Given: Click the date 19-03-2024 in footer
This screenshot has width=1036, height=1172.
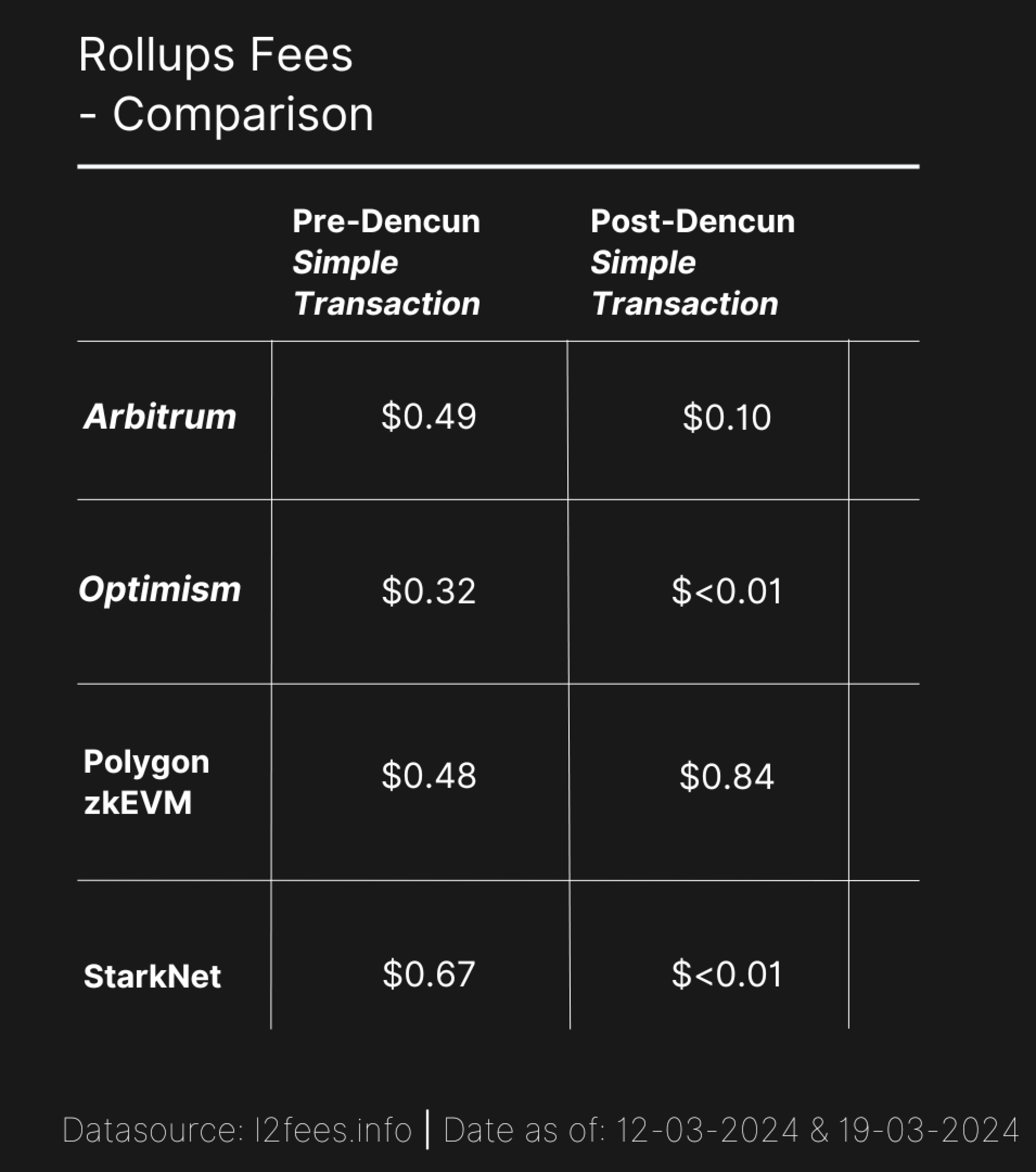Looking at the screenshot, I should (929, 1130).
